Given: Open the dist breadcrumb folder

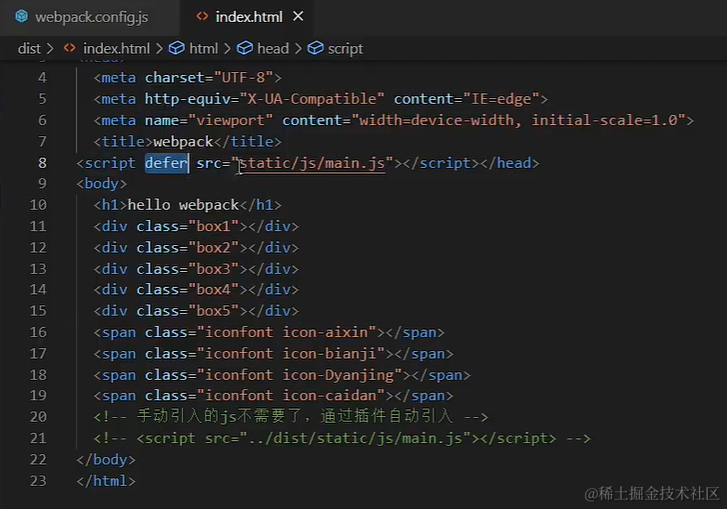Looking at the screenshot, I should coord(29,49).
